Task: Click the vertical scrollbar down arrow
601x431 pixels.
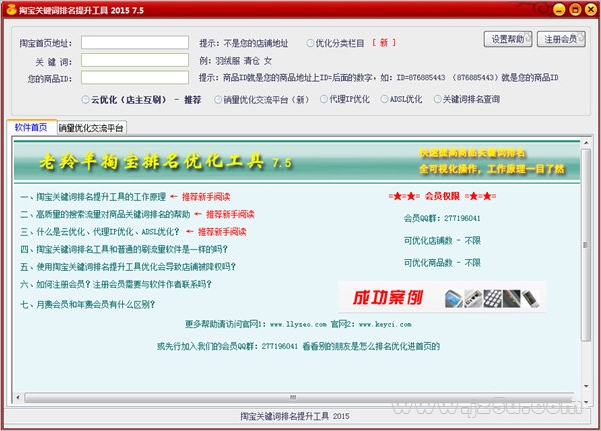Action: 586,386
